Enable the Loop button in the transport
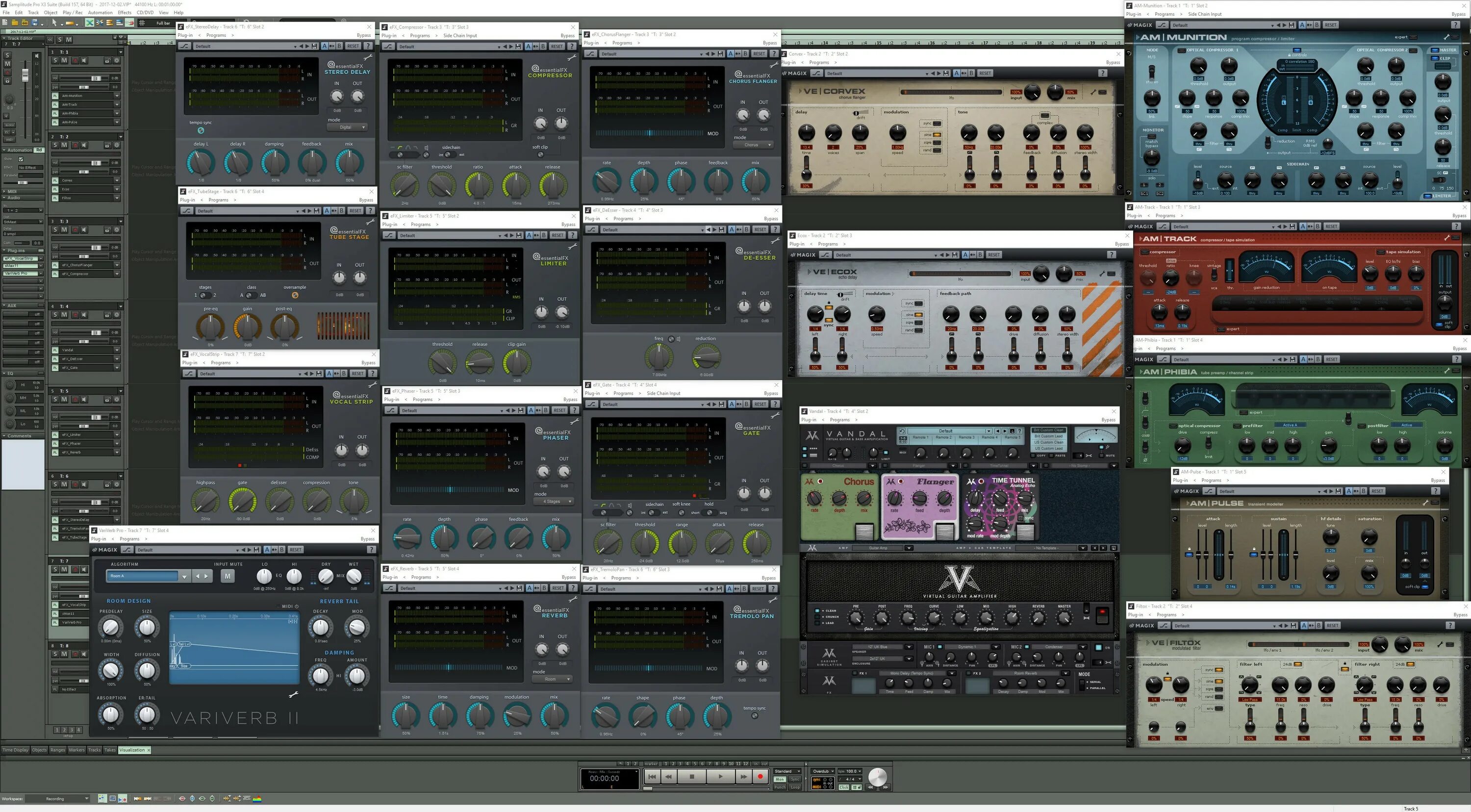This screenshot has width=1471, height=812. tap(795, 787)
